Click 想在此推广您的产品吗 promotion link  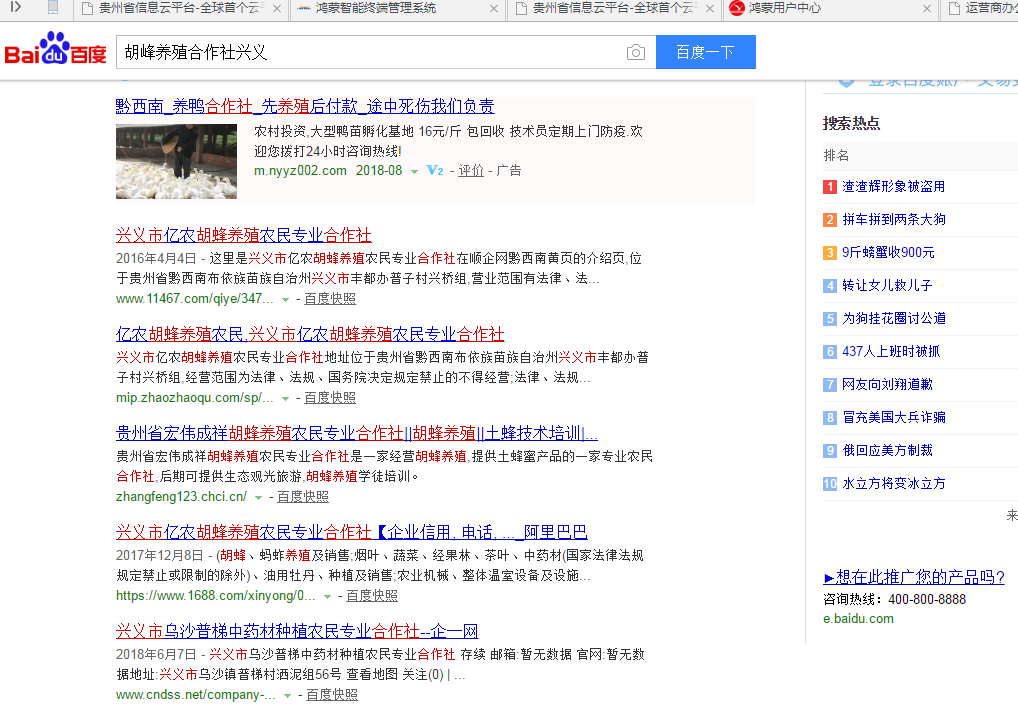coord(913,577)
